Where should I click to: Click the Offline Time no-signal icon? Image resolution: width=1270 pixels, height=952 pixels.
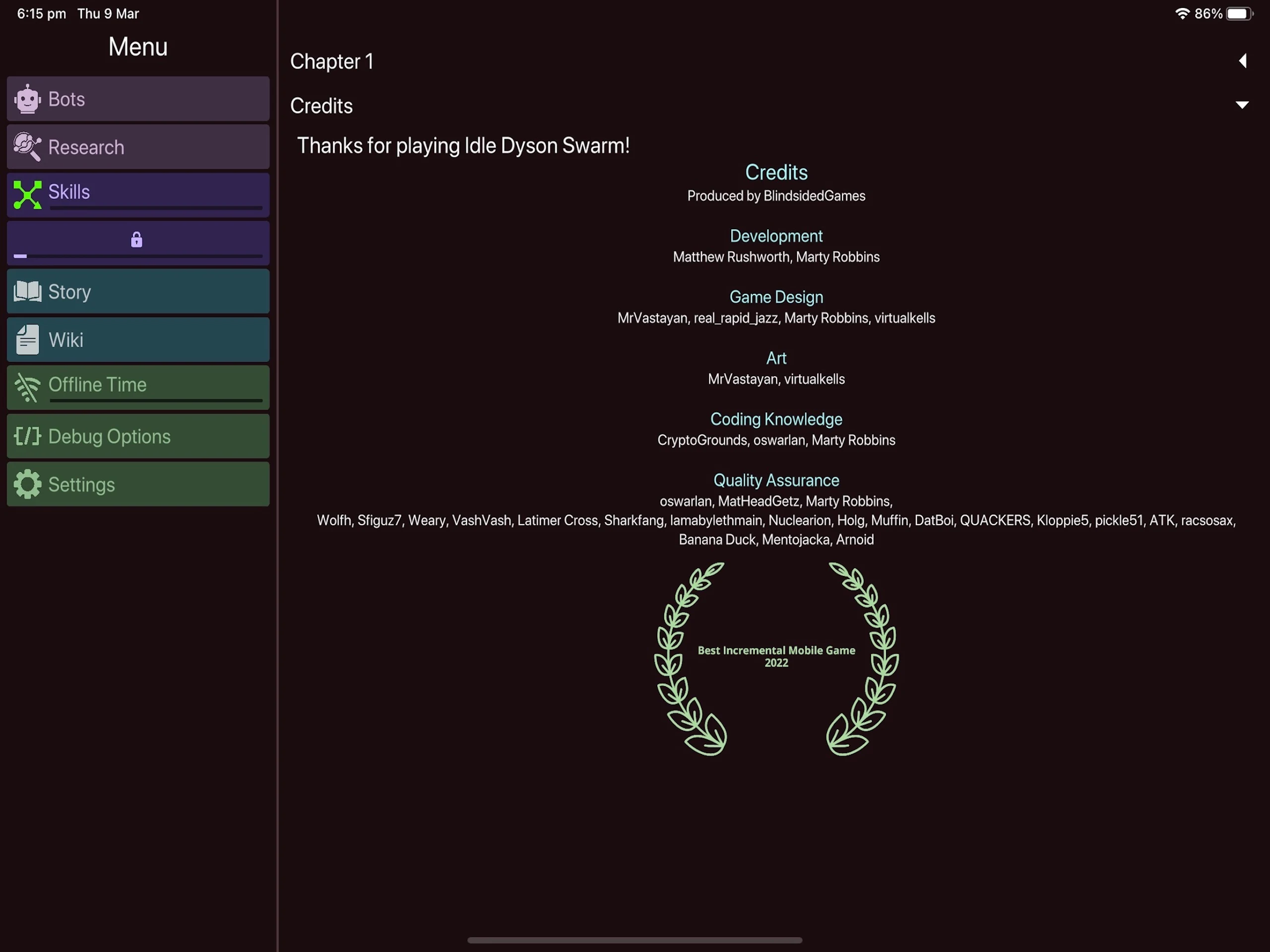[27, 387]
